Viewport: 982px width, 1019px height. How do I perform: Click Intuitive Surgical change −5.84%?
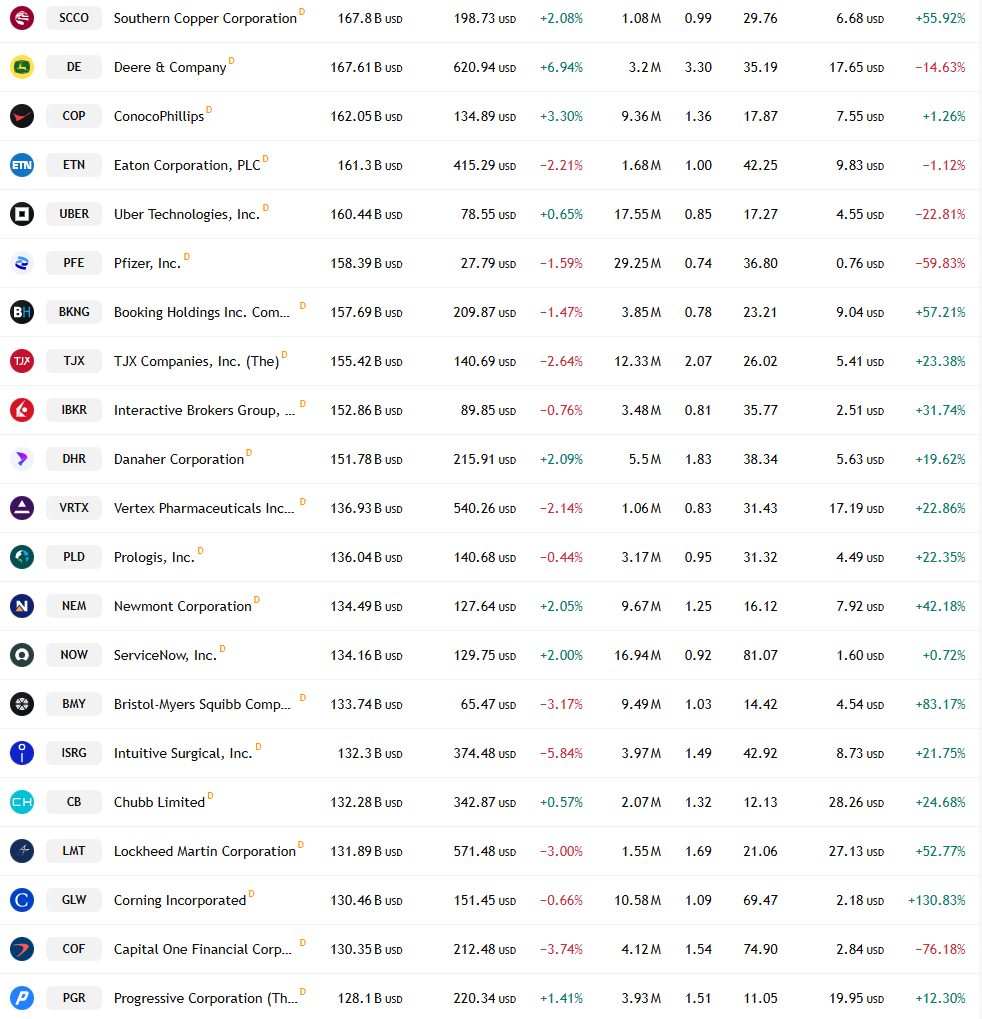pos(562,753)
